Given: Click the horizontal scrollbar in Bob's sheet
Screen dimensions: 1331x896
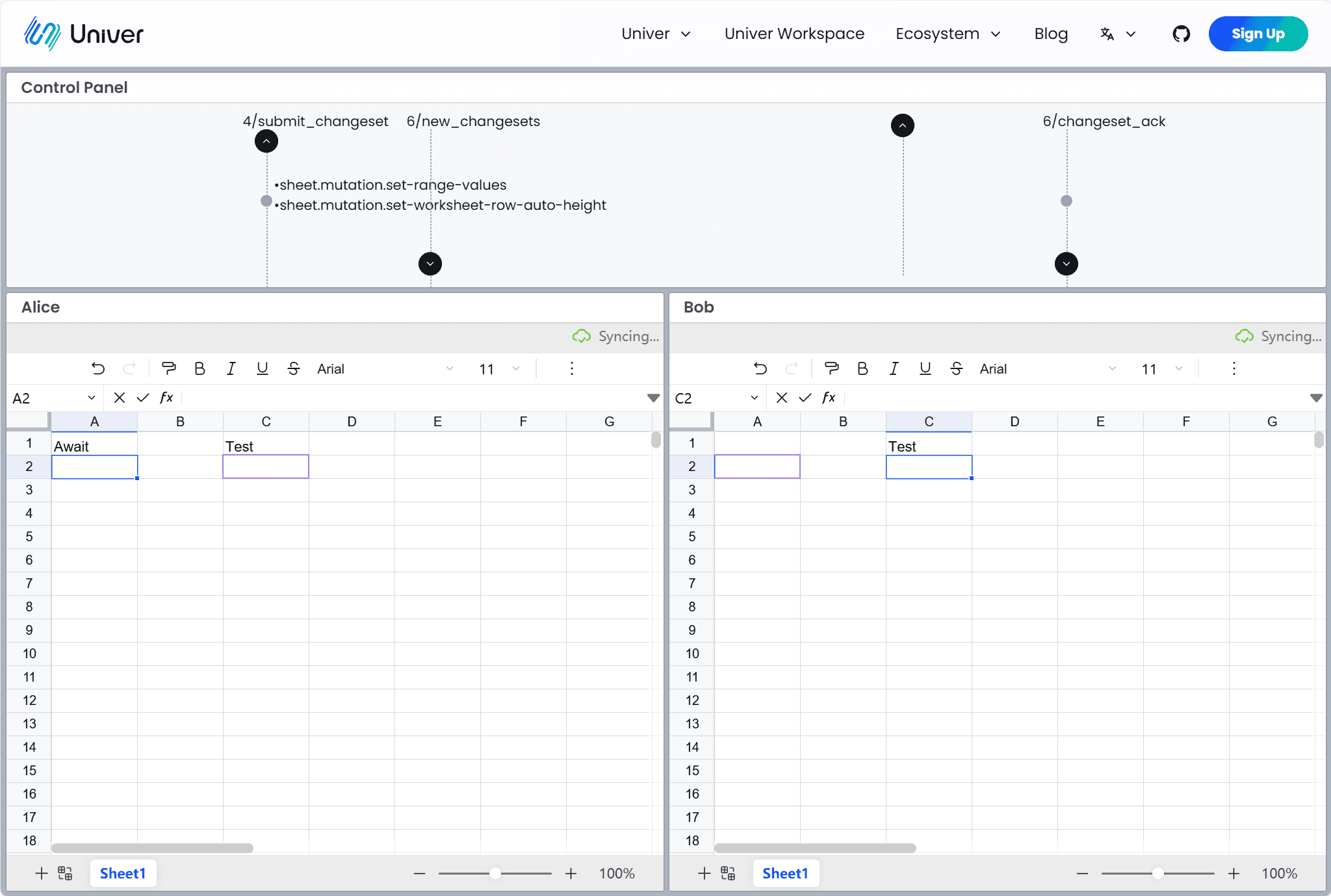Looking at the screenshot, I should tap(816, 848).
